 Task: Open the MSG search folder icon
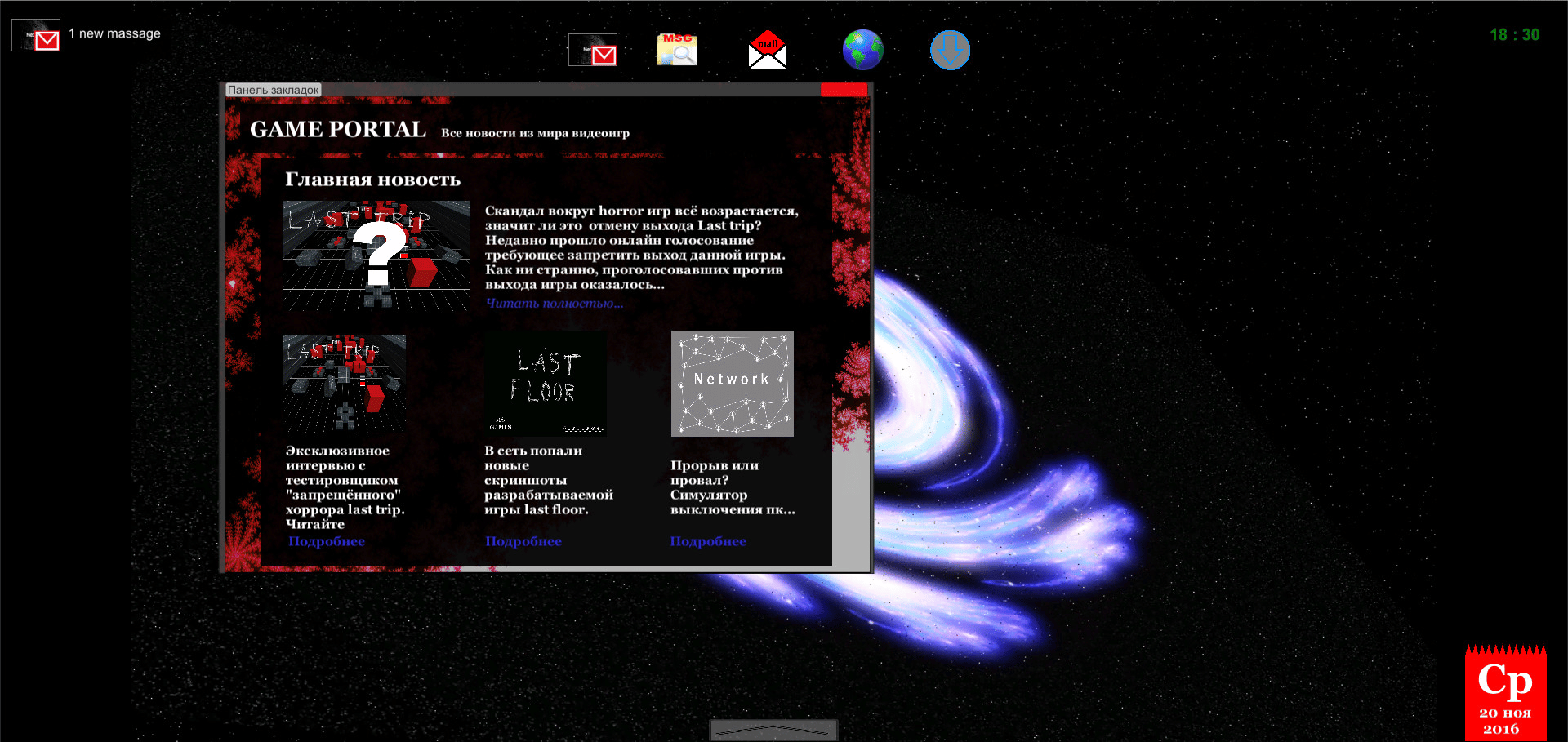tap(677, 50)
